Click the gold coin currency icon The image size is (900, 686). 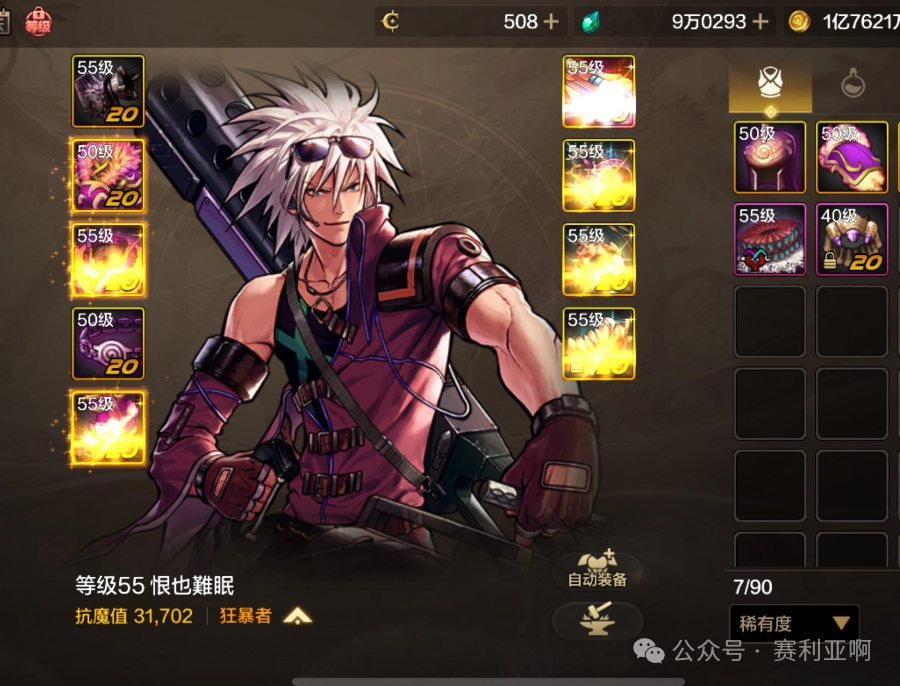798,22
